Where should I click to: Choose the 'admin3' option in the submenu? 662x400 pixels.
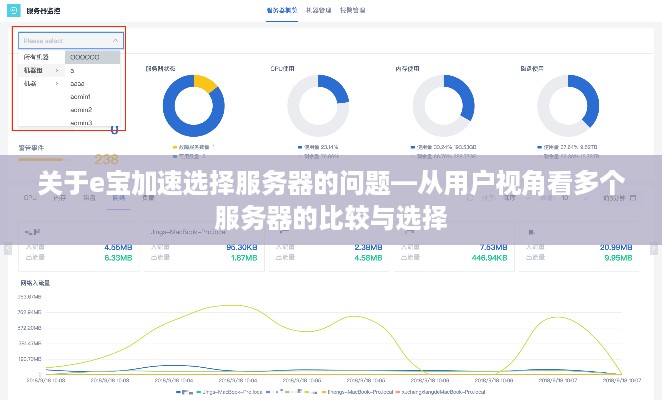[x=81, y=123]
